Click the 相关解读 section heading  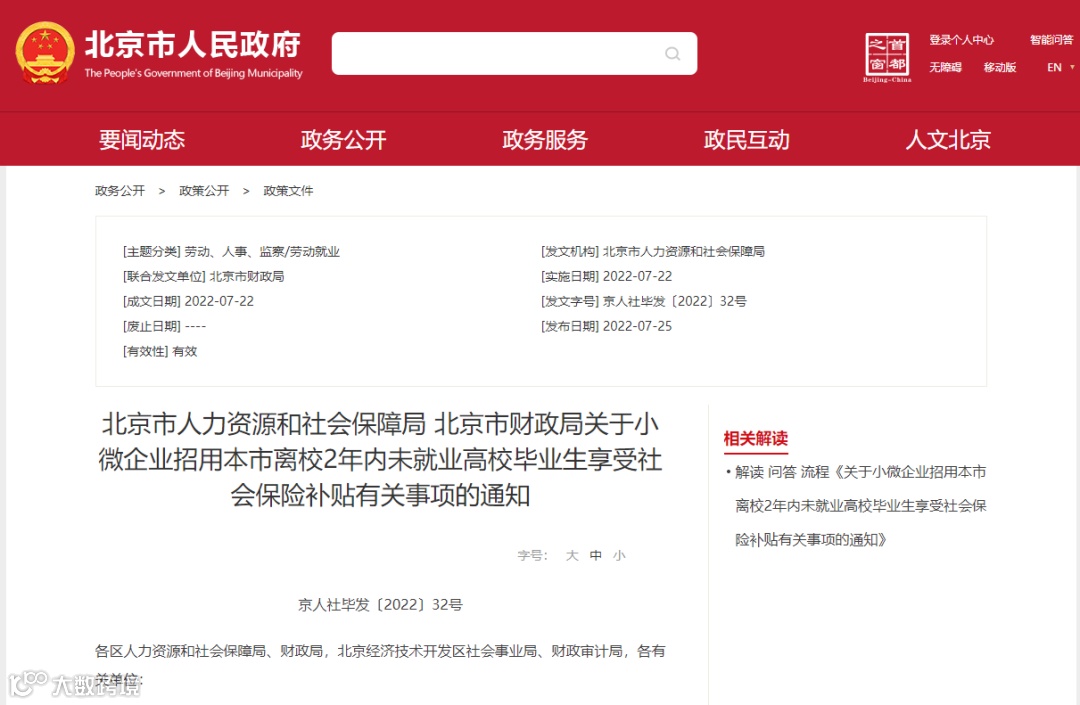coord(756,439)
